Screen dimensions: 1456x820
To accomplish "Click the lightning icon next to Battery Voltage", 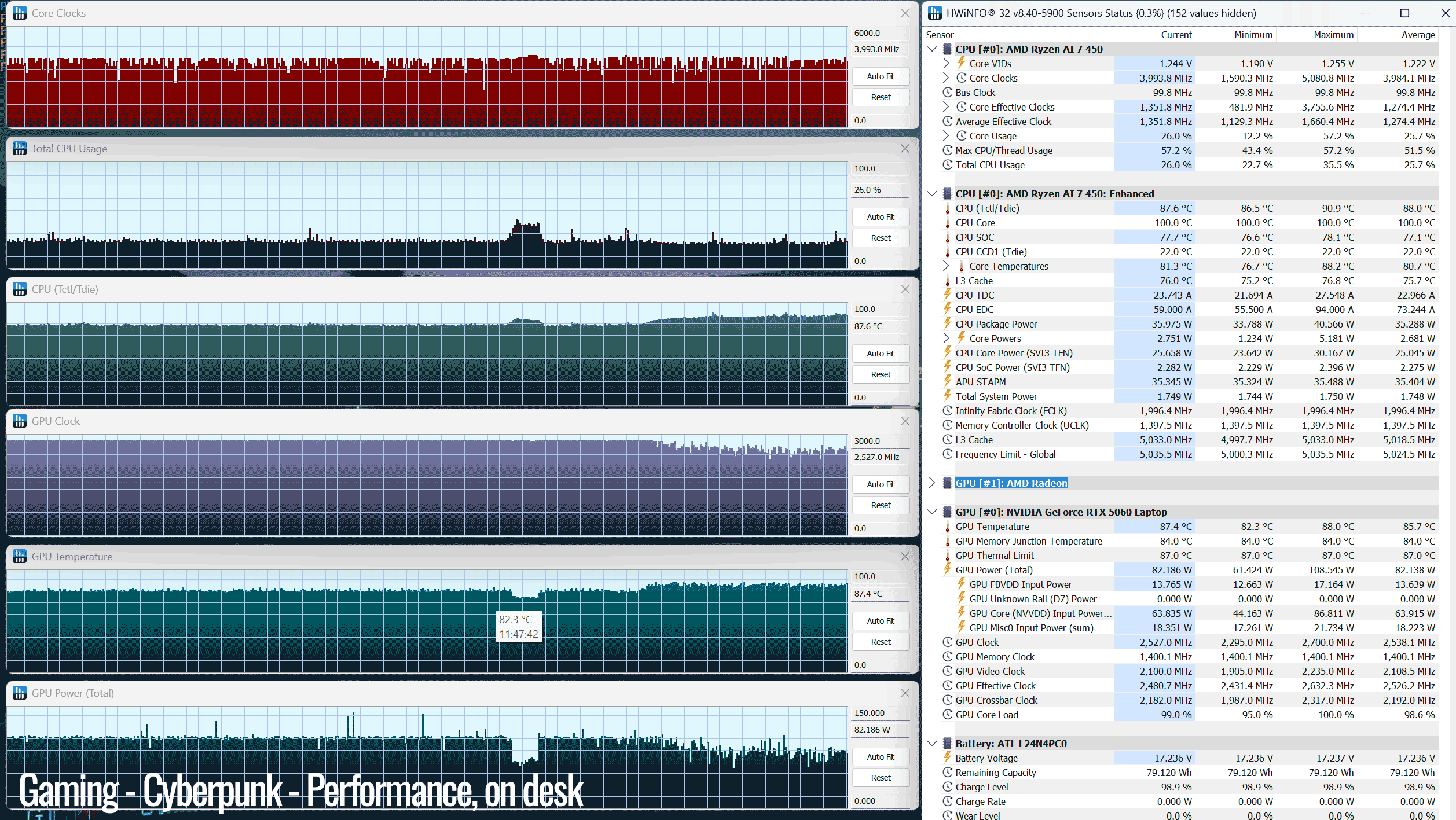I will click(x=948, y=757).
